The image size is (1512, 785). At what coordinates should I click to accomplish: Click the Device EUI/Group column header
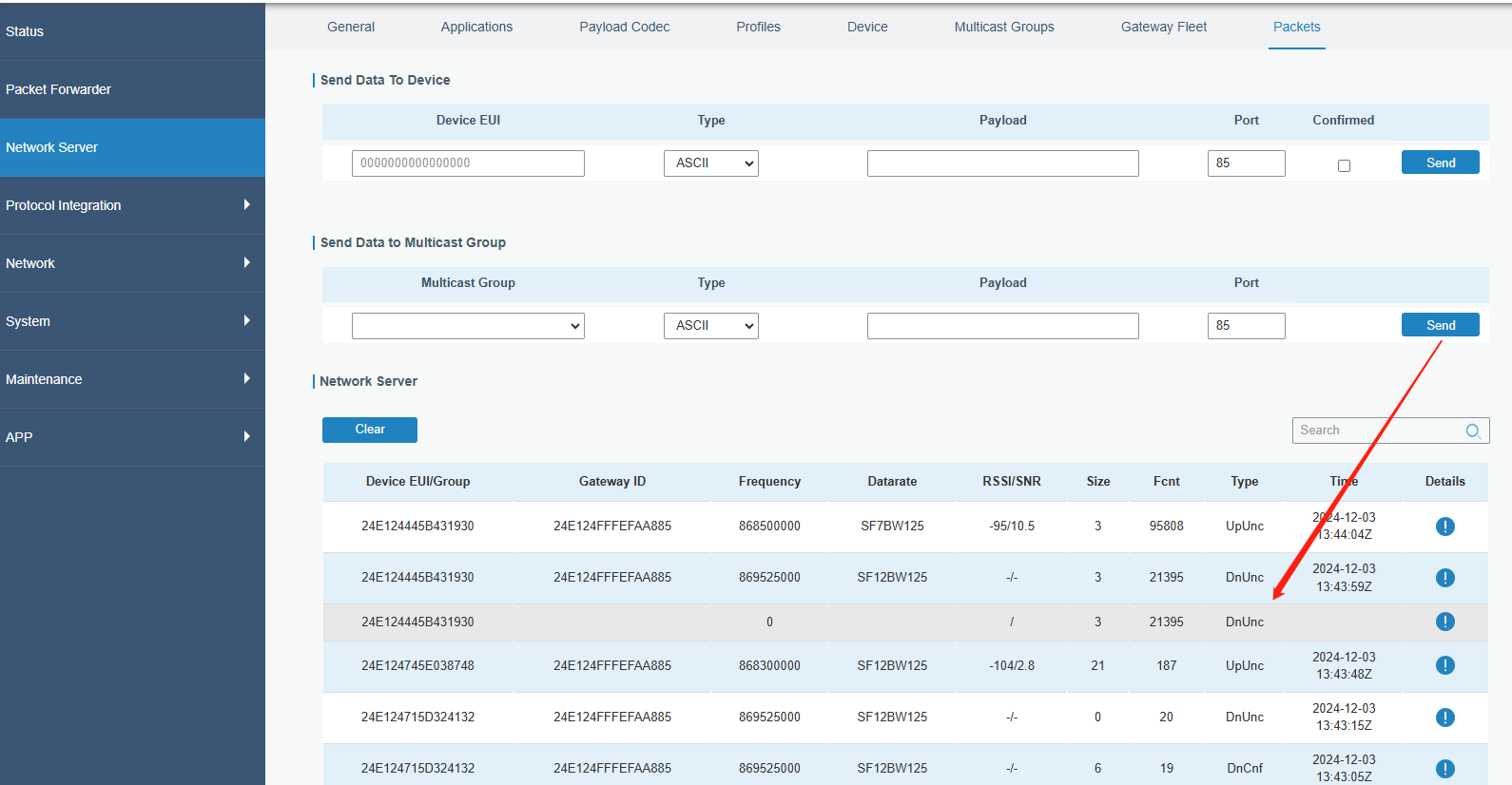[418, 482]
